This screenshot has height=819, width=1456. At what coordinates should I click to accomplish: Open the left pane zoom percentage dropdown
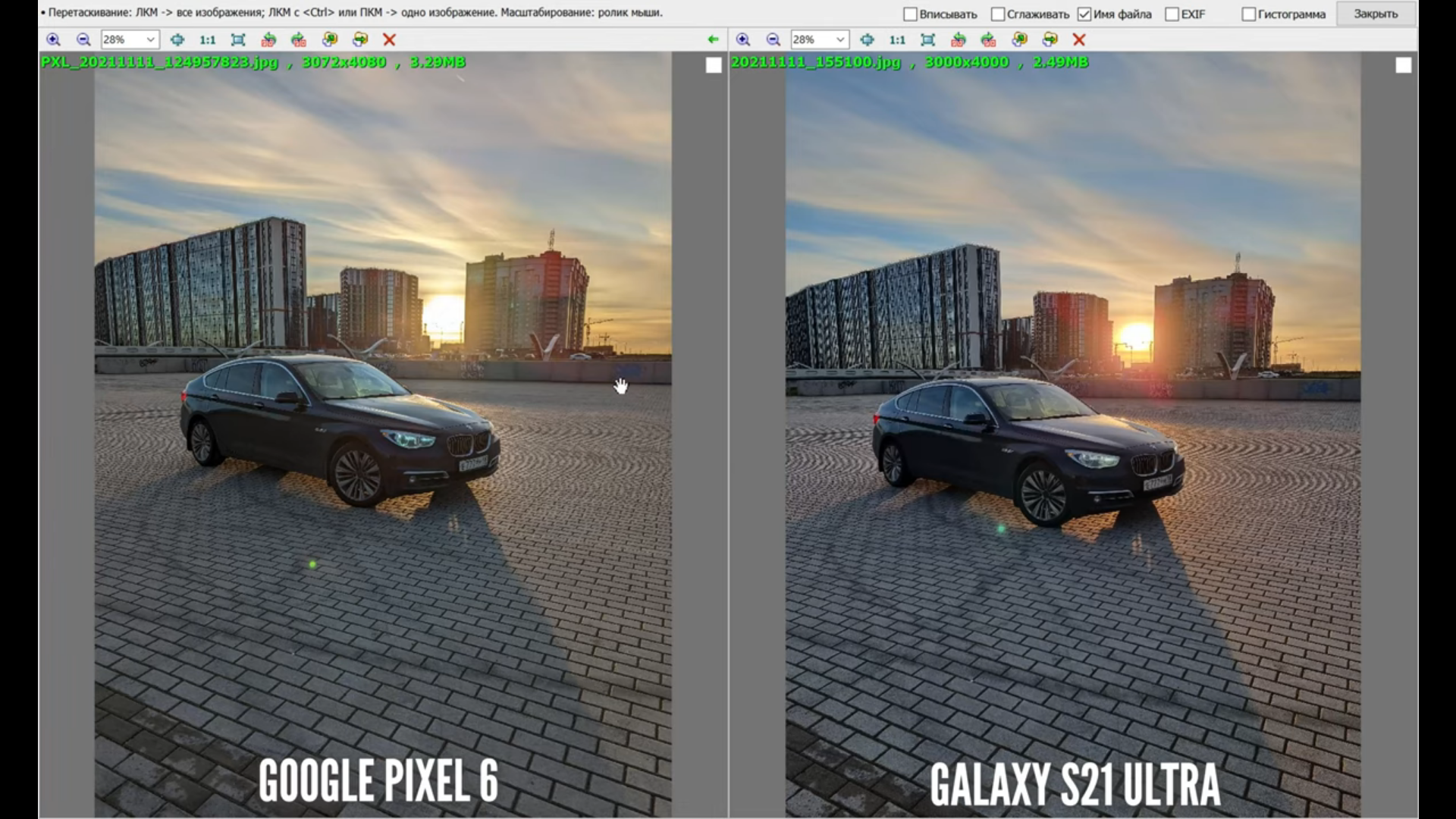(130, 39)
